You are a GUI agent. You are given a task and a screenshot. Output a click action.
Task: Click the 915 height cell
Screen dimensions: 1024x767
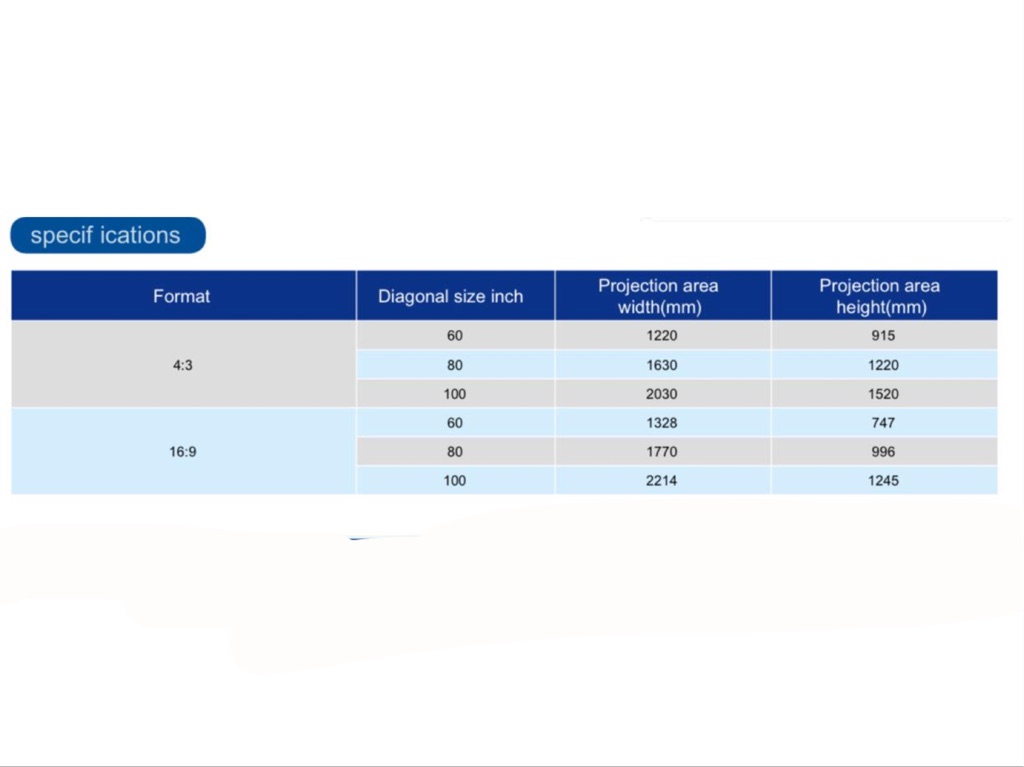tap(883, 336)
